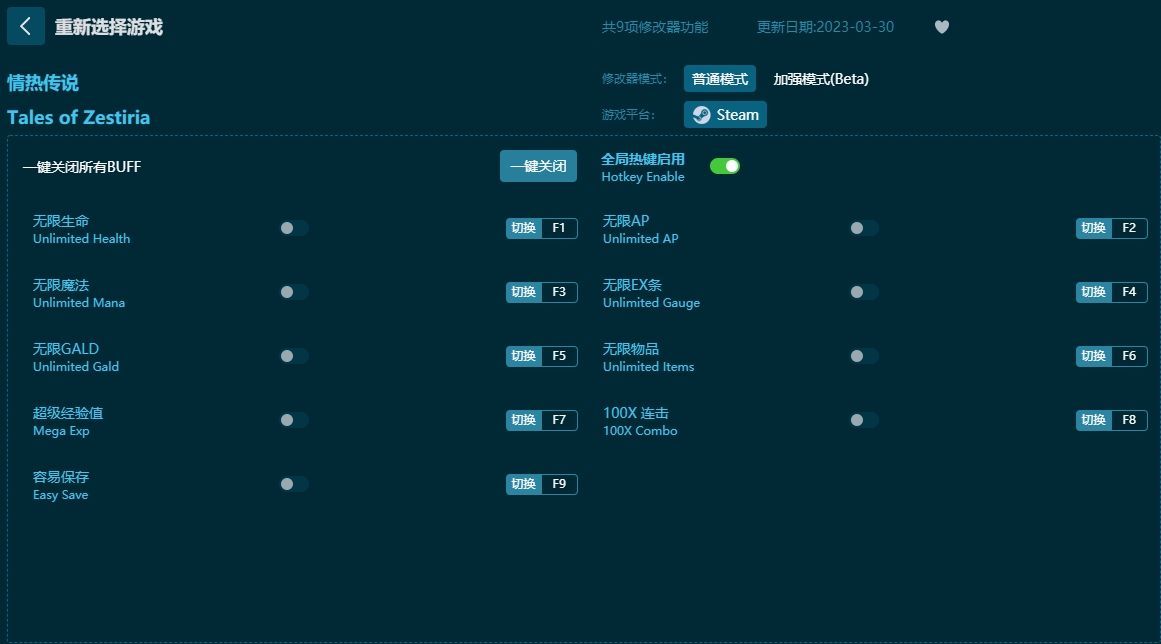Click the Unlimited Gald label
The width and height of the screenshot is (1161, 644).
76,366
